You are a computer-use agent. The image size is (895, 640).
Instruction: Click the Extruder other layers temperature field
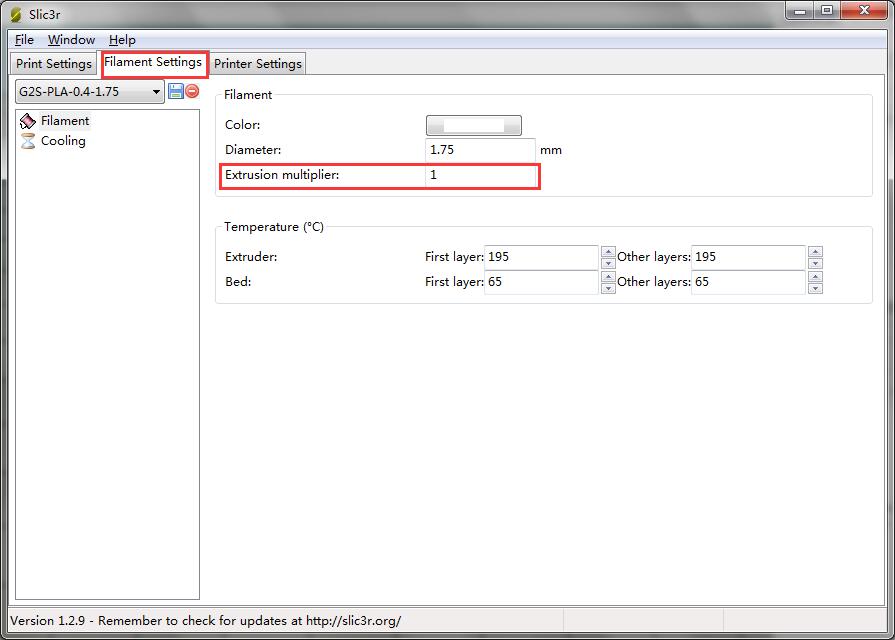pos(748,257)
